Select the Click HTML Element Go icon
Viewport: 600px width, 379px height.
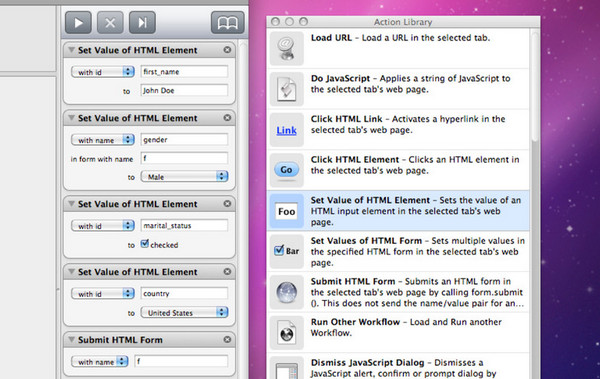(x=287, y=170)
